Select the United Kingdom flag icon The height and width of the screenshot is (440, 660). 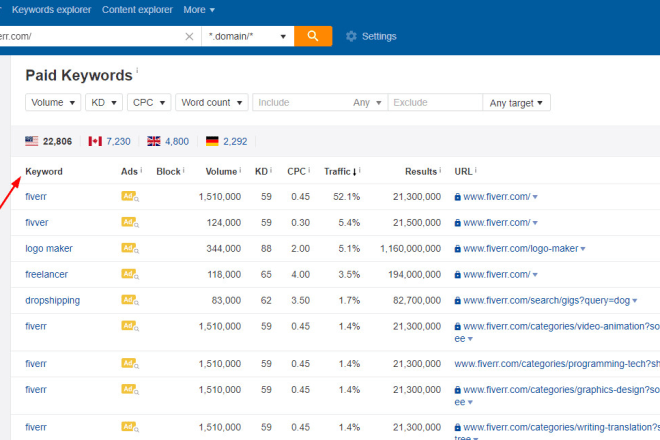(154, 141)
